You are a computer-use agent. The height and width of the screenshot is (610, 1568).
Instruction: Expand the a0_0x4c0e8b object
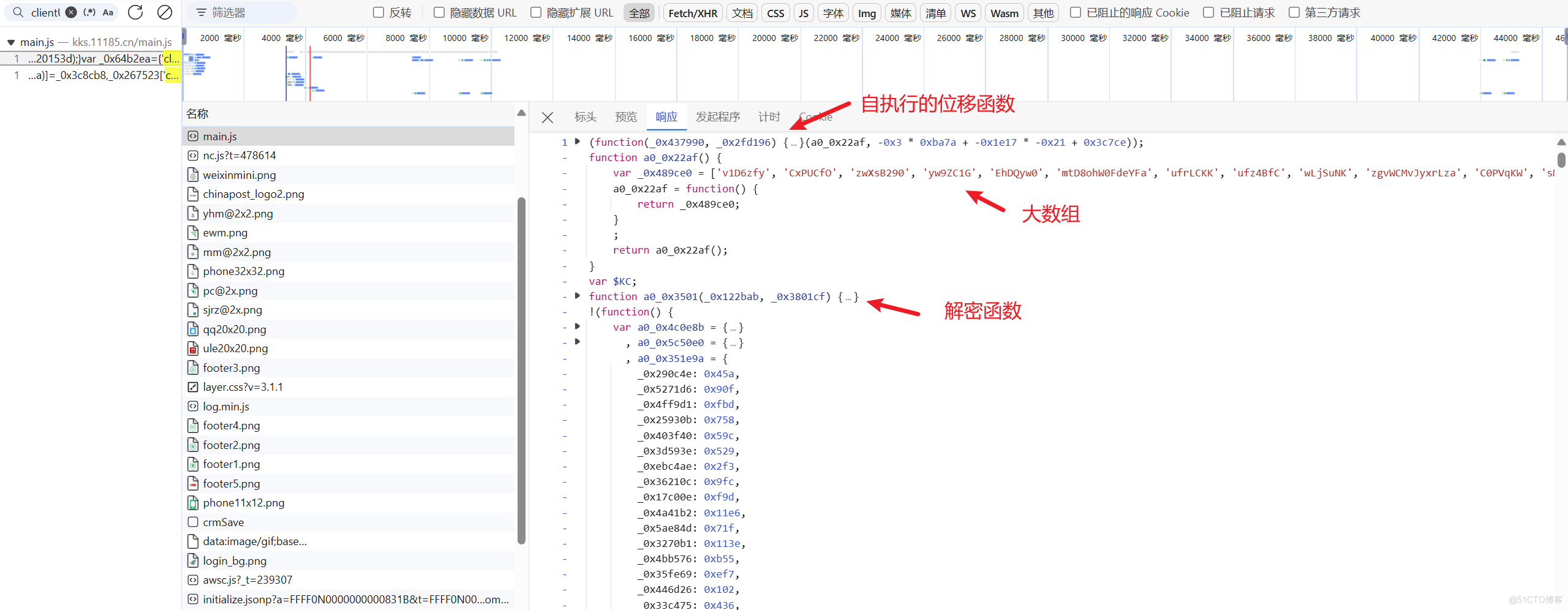(x=577, y=326)
